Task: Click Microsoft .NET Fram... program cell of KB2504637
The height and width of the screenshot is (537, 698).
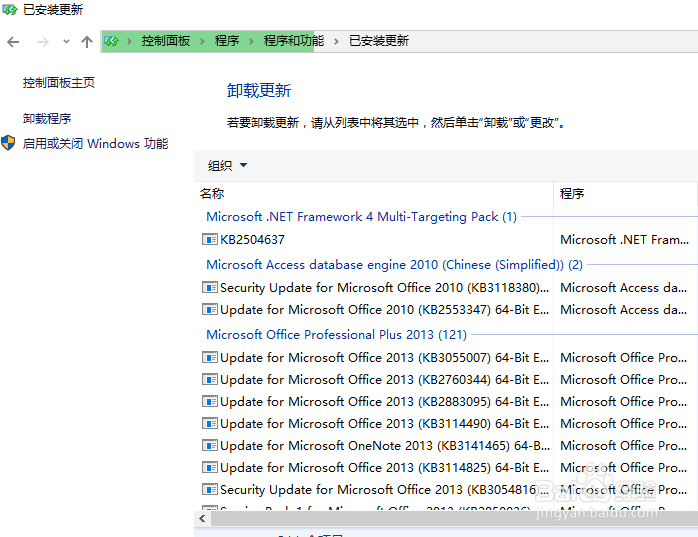Action: coord(624,240)
